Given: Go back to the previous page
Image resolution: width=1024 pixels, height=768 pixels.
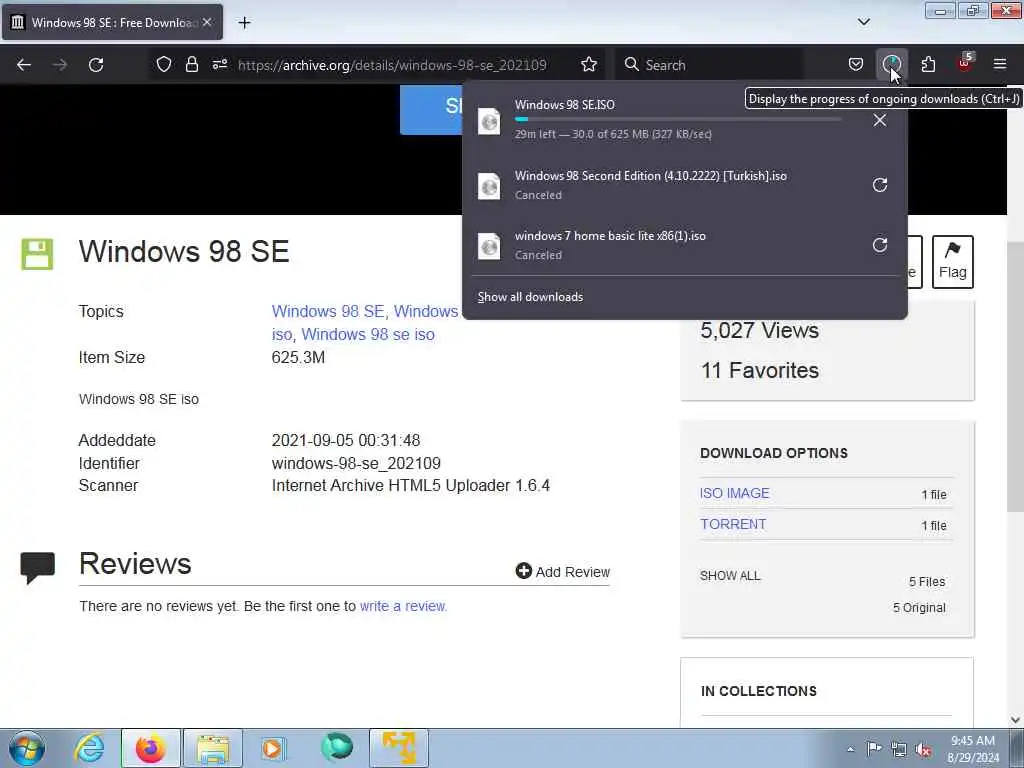Looking at the screenshot, I should (24, 65).
